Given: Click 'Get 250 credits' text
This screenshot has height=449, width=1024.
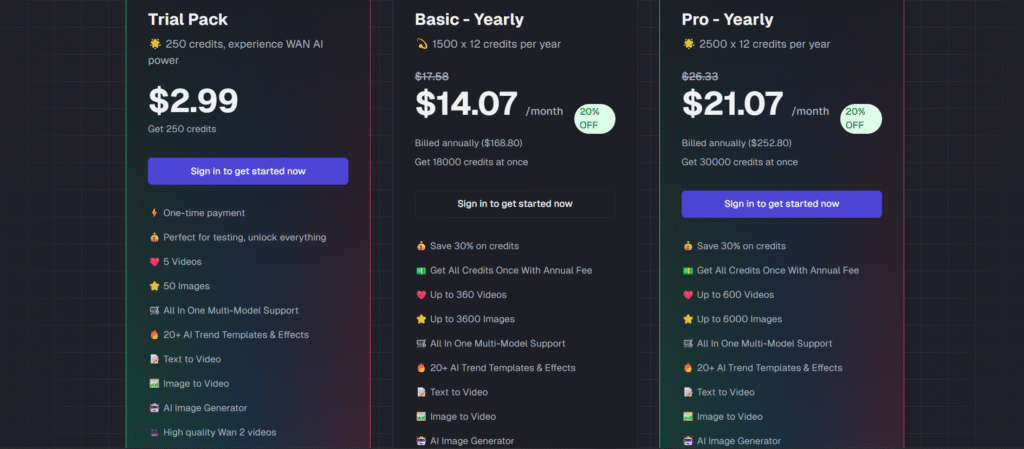Looking at the screenshot, I should point(182,129).
